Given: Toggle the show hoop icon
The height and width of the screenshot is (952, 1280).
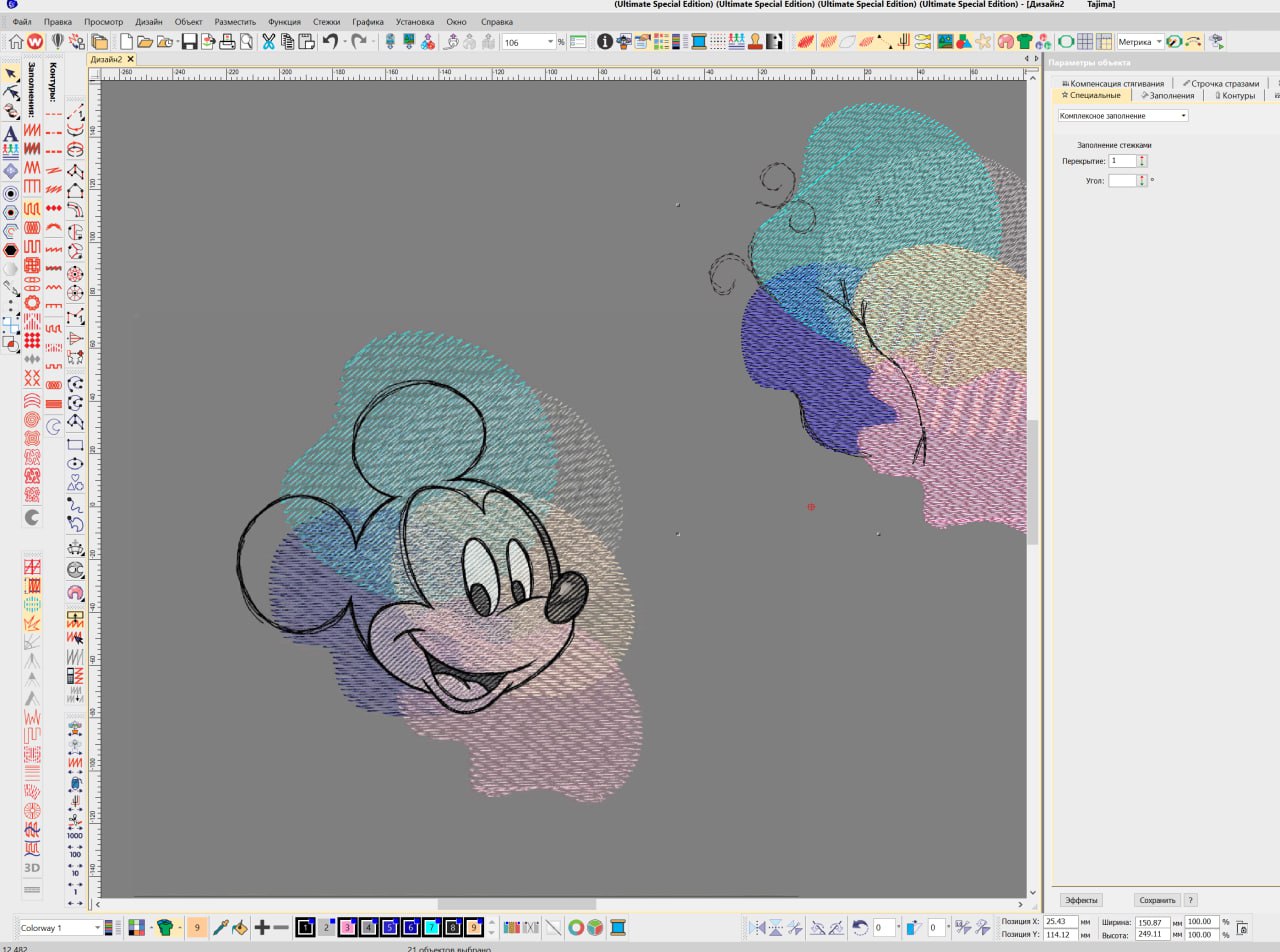Looking at the screenshot, I should click(x=1066, y=42).
